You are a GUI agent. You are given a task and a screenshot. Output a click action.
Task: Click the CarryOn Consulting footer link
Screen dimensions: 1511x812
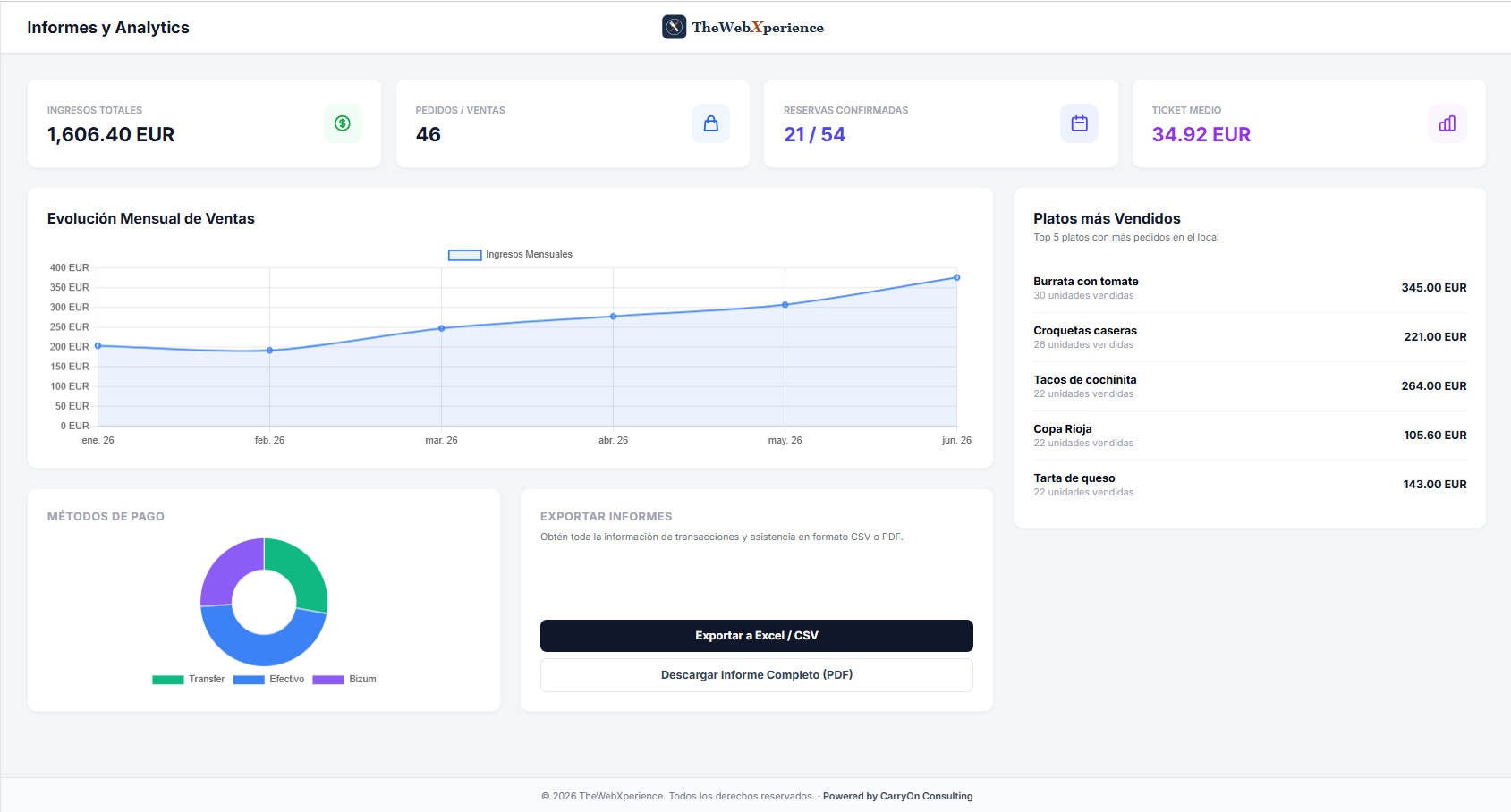pyautogui.click(x=926, y=796)
